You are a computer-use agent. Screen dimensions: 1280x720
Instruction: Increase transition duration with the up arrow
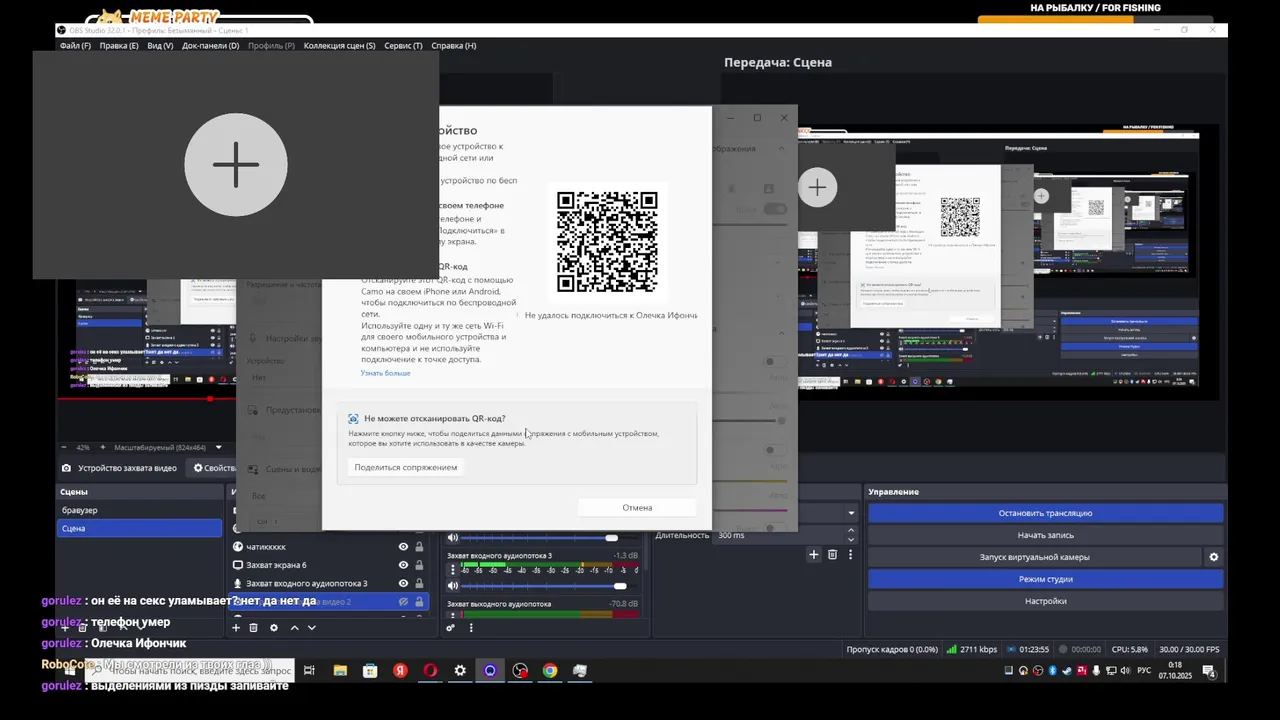point(853,532)
